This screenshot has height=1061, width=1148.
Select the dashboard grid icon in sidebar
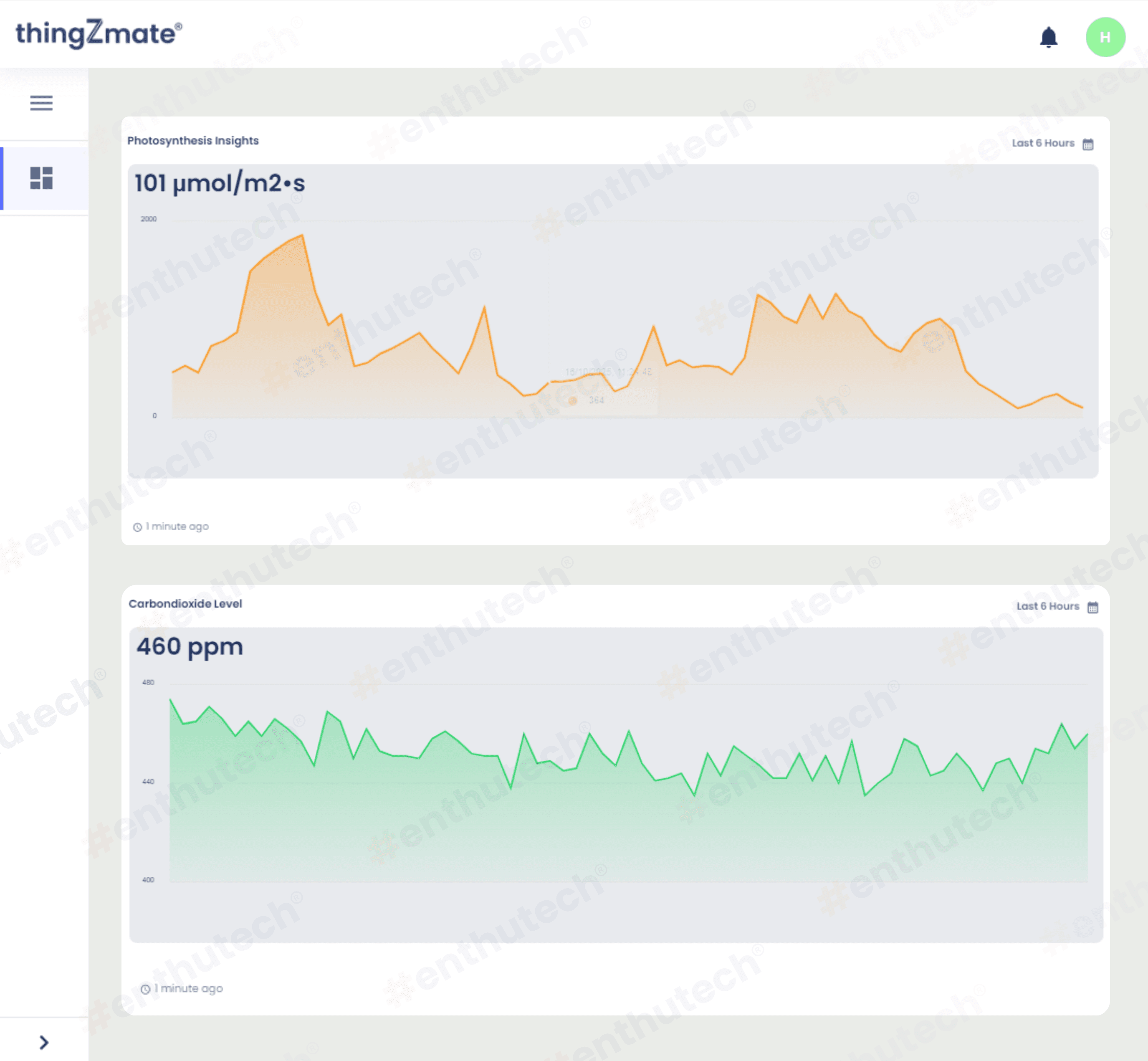(x=41, y=178)
